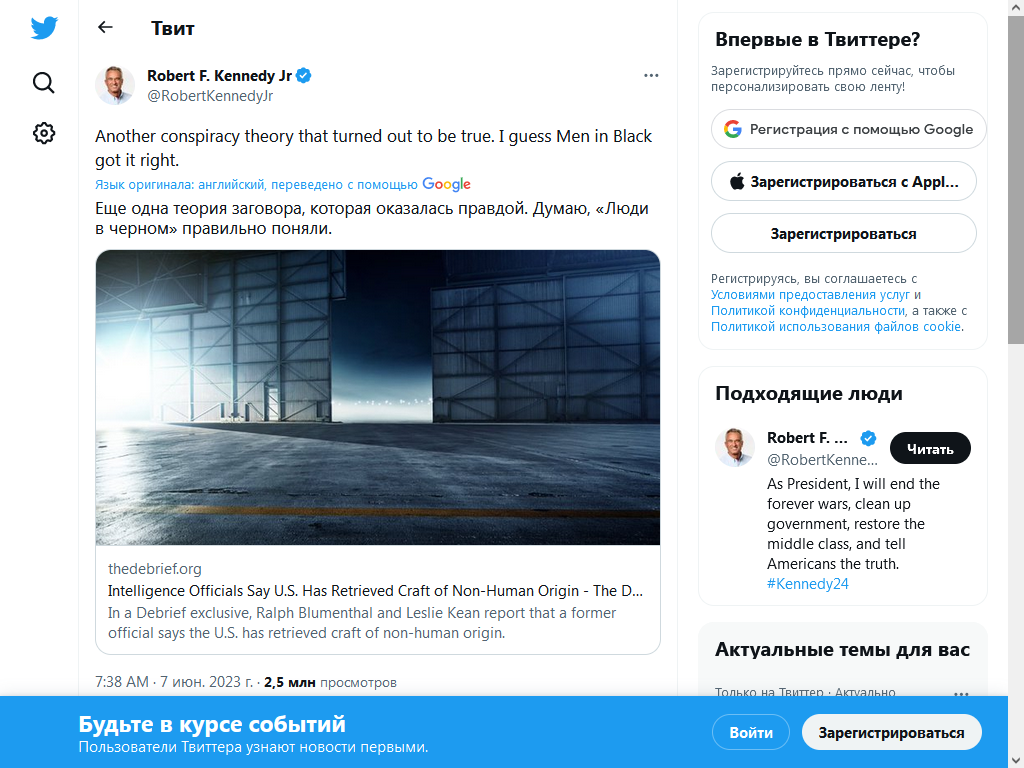The image size is (1024, 768).
Task: Click 'Регистрация с помощью Google' button
Action: [848, 129]
